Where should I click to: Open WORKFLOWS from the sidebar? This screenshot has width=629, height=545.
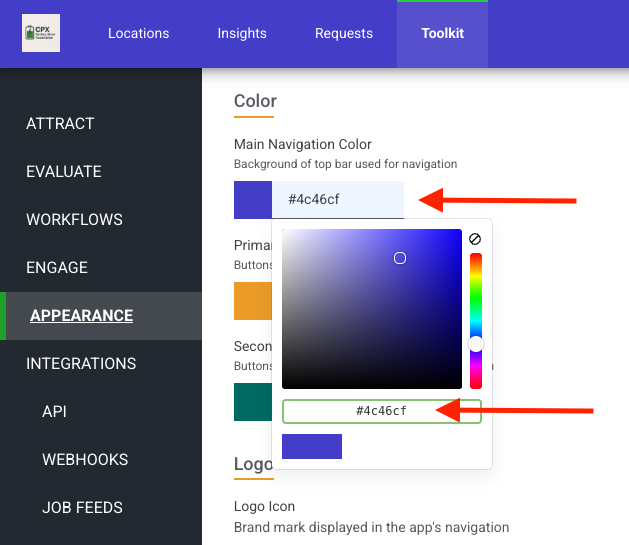(x=74, y=220)
